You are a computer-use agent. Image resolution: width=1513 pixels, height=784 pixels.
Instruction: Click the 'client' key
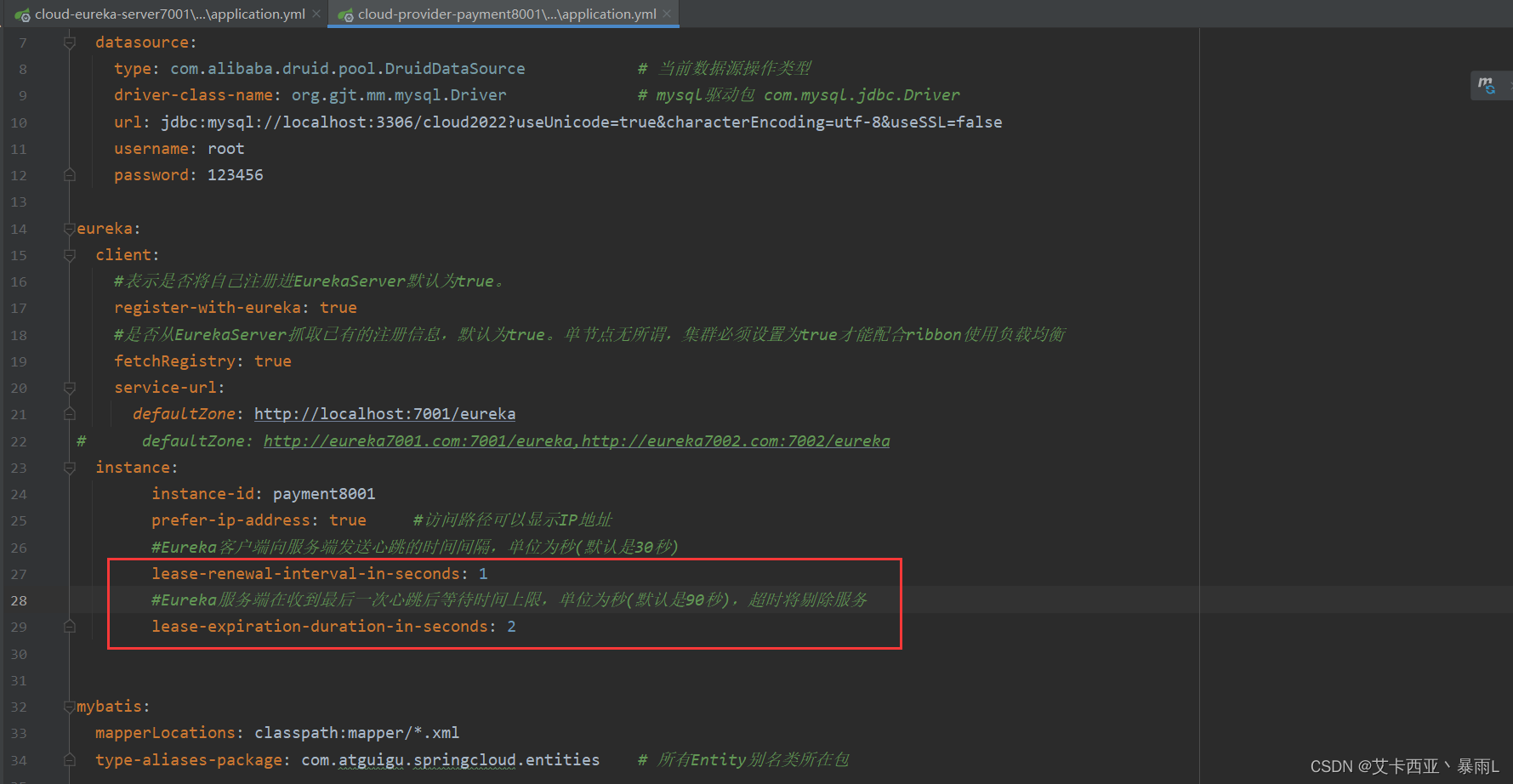pyautogui.click(x=123, y=255)
